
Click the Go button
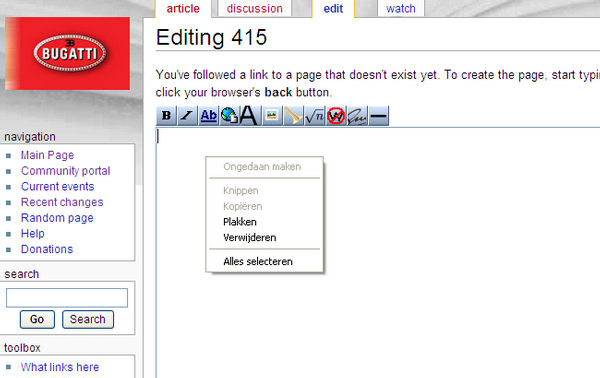coord(37,319)
